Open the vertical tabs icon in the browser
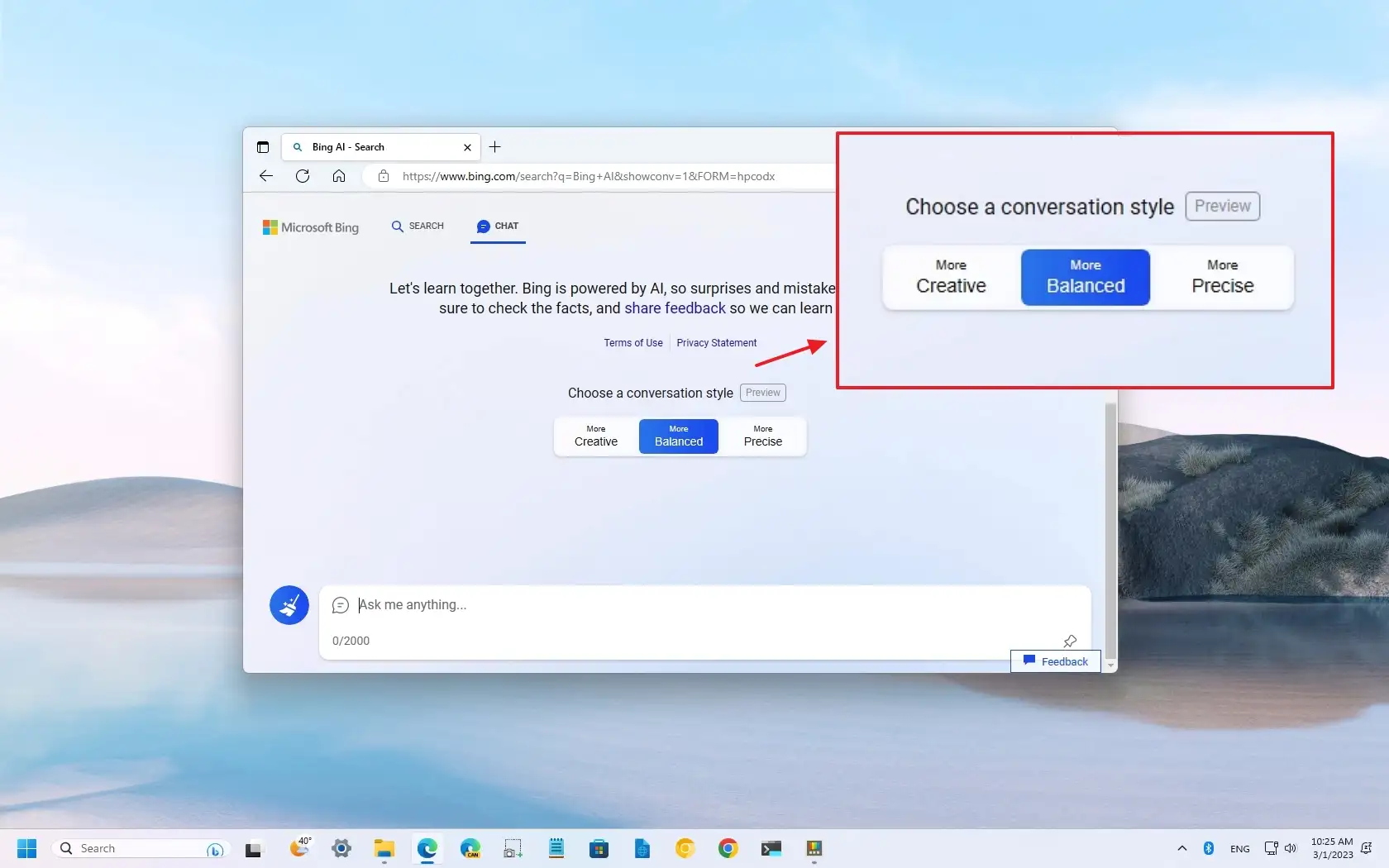The image size is (1389, 868). tap(262, 147)
